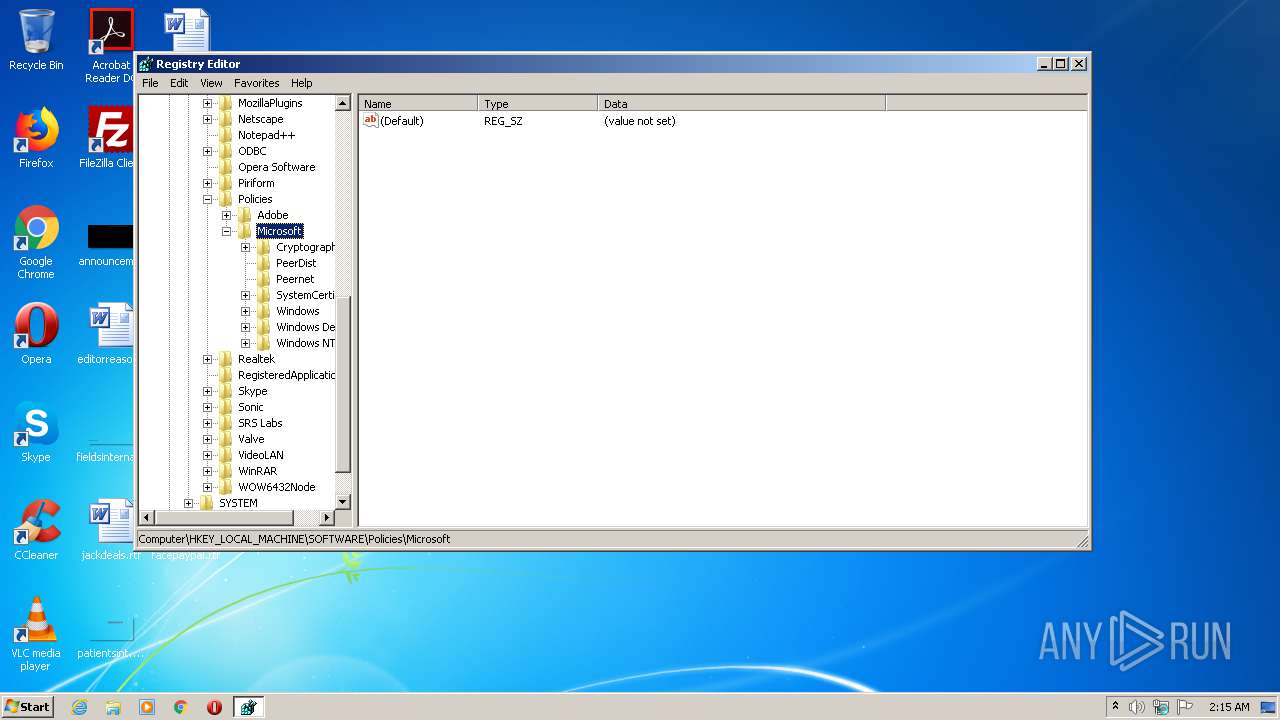Click the tree horizontal scroll right arrow
This screenshot has height=720, width=1280.
[326, 517]
